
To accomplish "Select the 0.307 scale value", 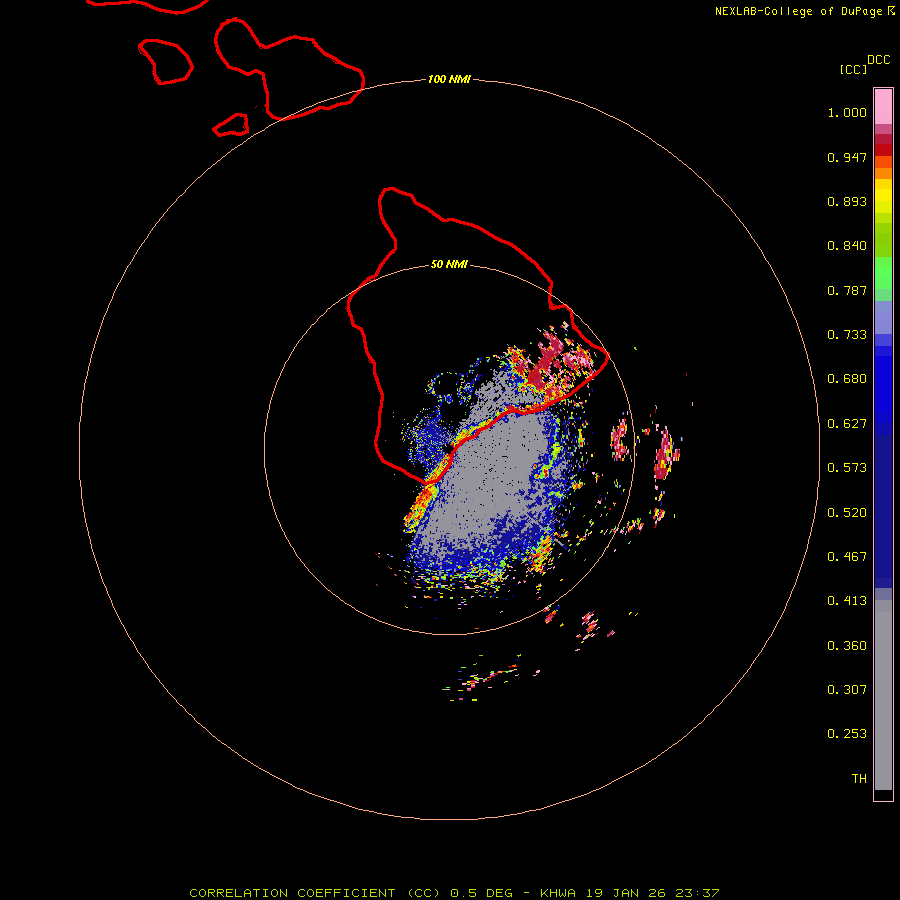I will point(847,690).
